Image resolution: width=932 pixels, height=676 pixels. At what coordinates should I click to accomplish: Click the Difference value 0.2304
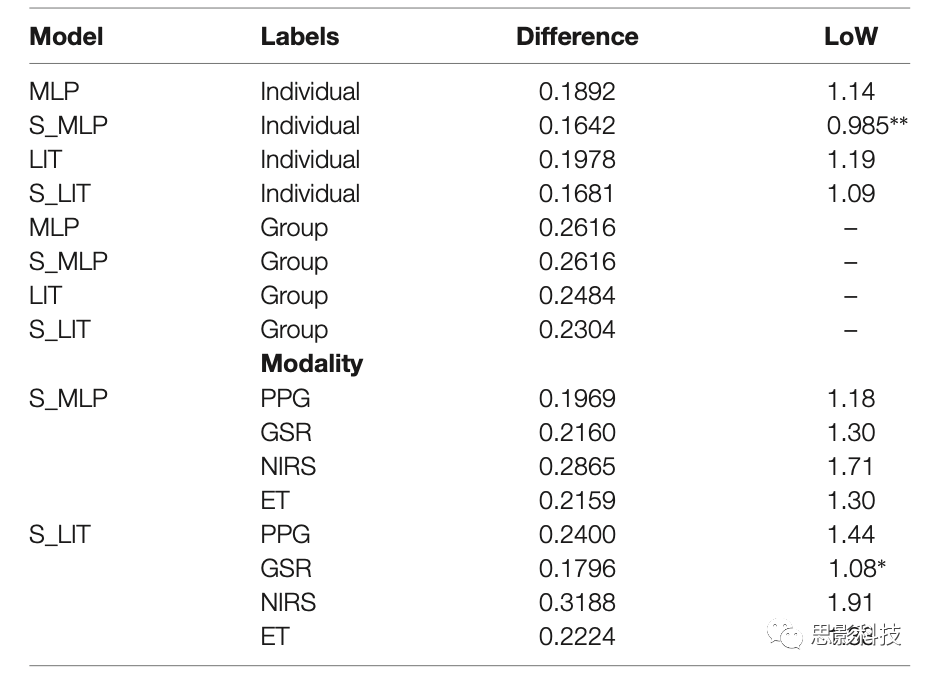pos(577,330)
